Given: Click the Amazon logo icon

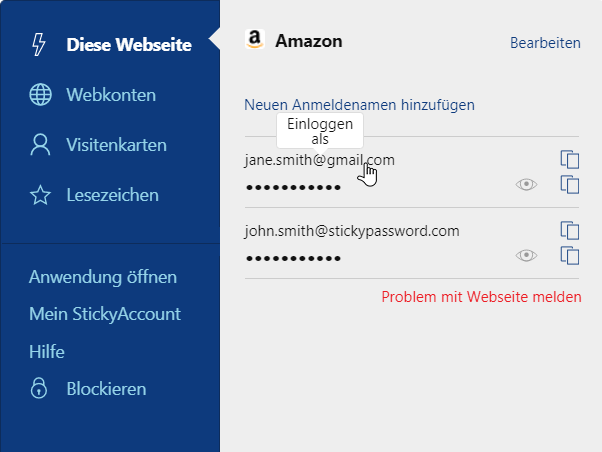Looking at the screenshot, I should tap(255, 40).
